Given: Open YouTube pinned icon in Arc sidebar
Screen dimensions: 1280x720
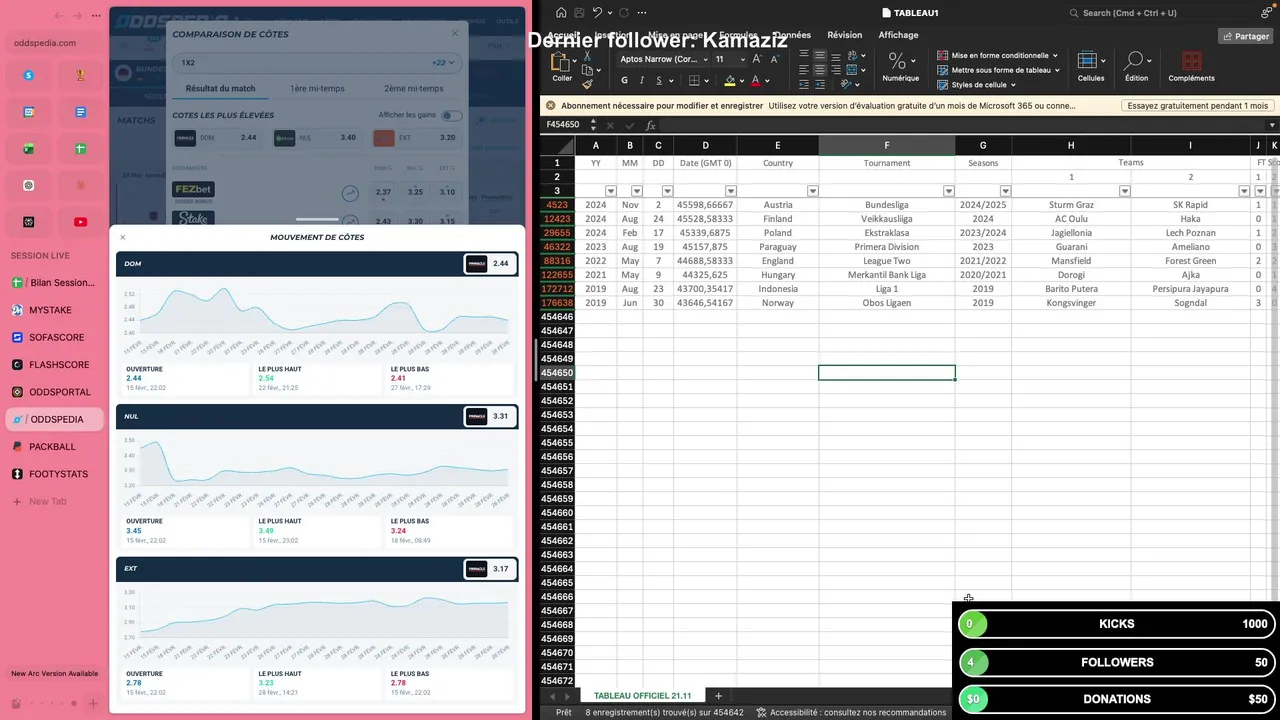Looking at the screenshot, I should point(81,222).
